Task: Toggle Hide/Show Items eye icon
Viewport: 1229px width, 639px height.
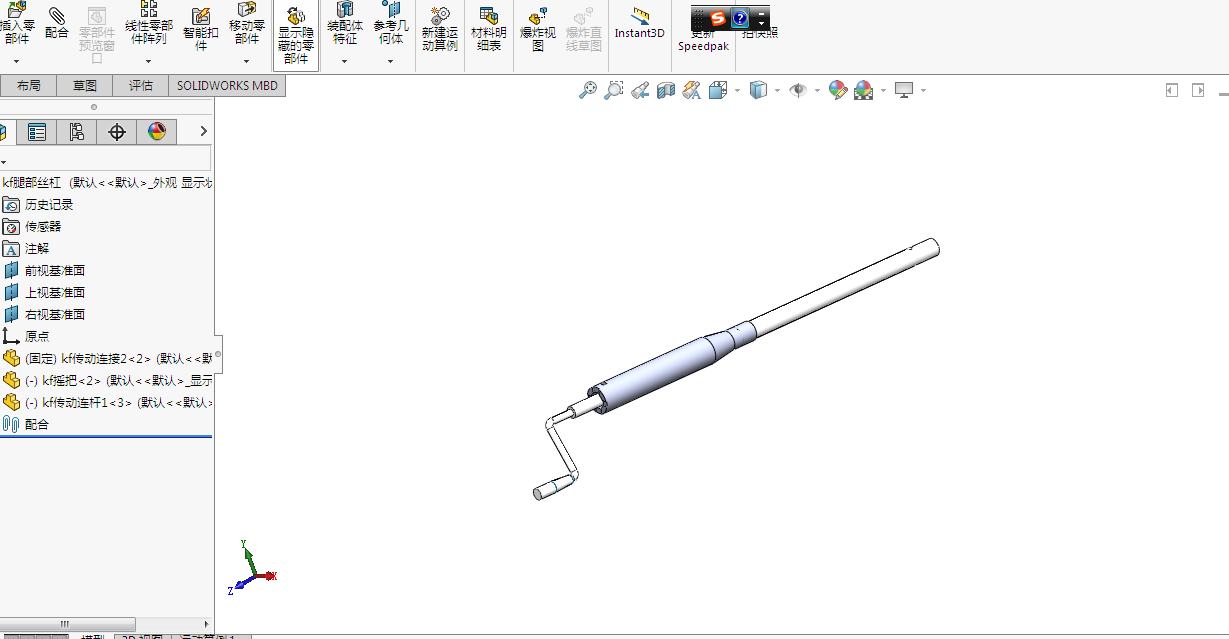Action: (x=798, y=90)
